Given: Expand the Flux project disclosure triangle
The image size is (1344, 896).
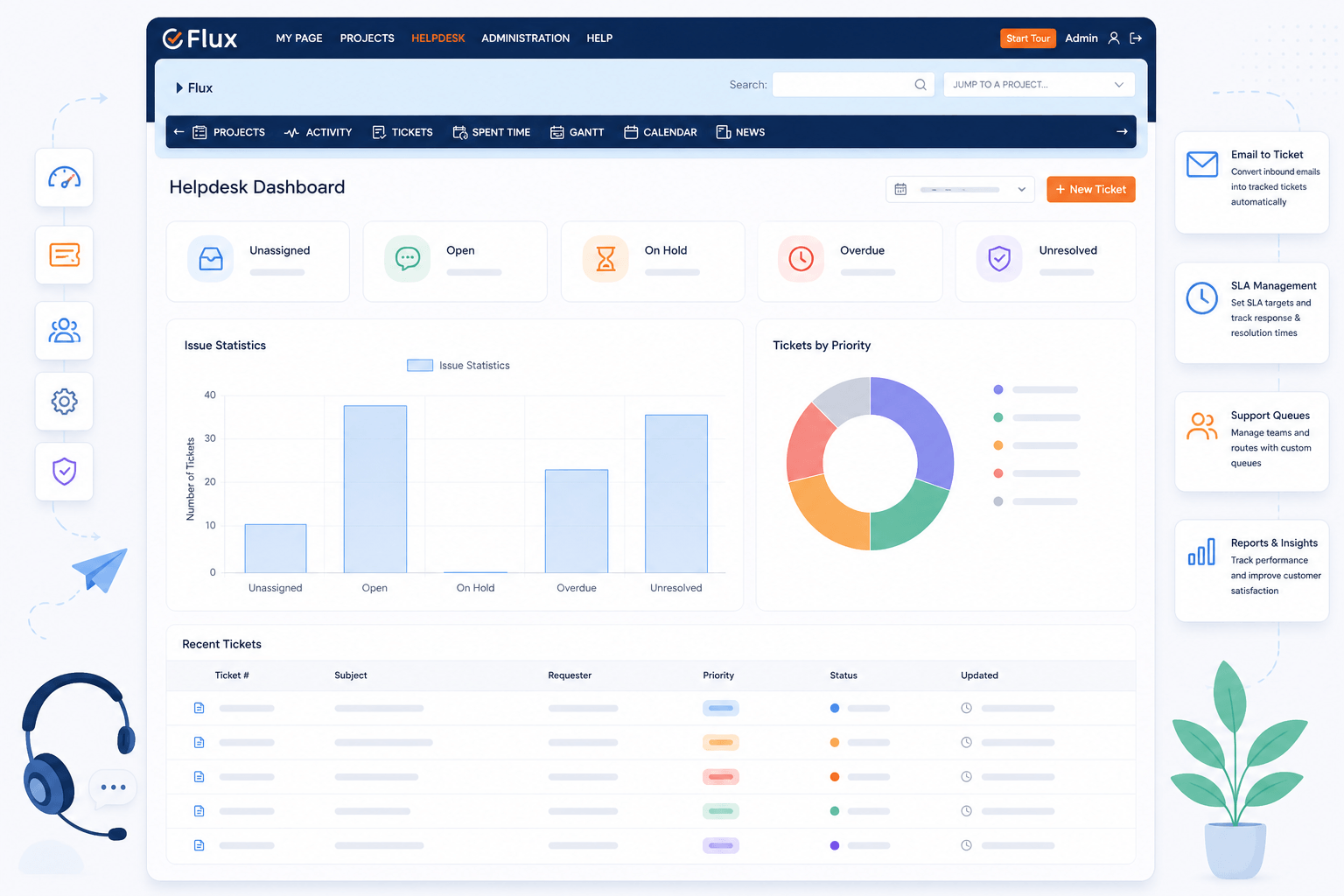Looking at the screenshot, I should 179,87.
